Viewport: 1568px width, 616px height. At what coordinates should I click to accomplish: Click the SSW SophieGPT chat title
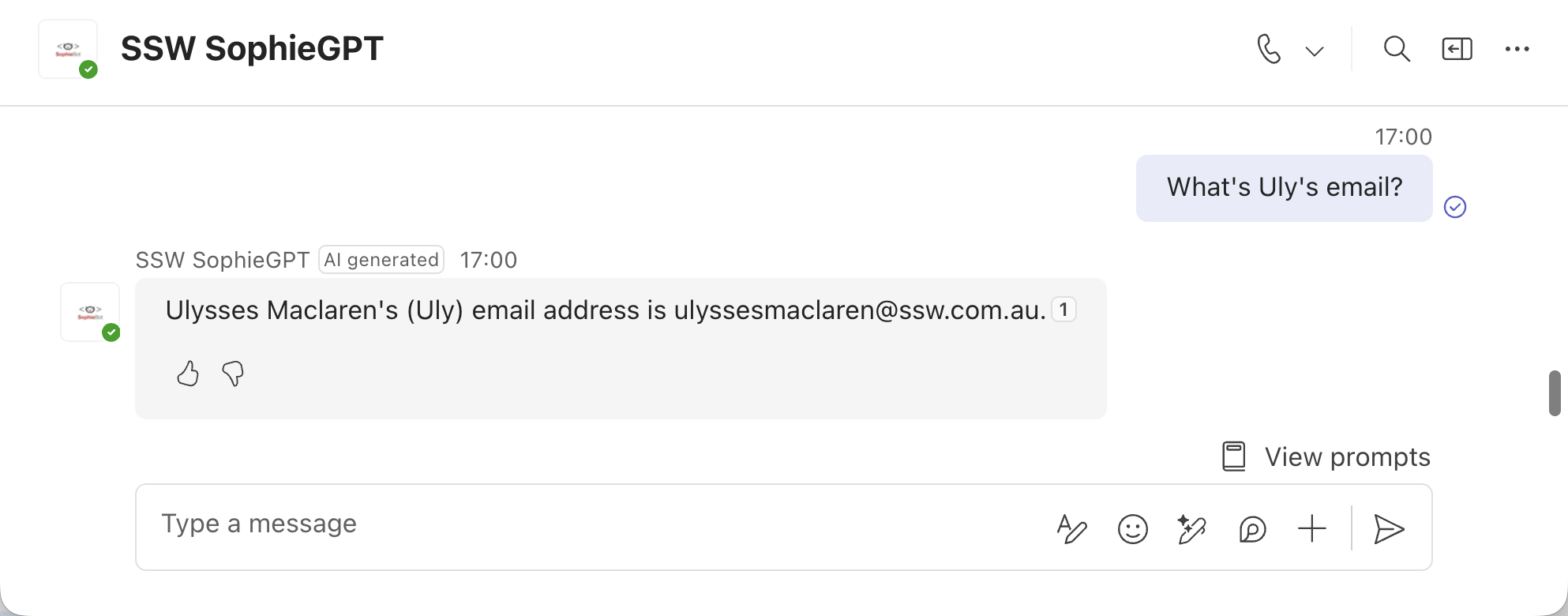tap(252, 49)
